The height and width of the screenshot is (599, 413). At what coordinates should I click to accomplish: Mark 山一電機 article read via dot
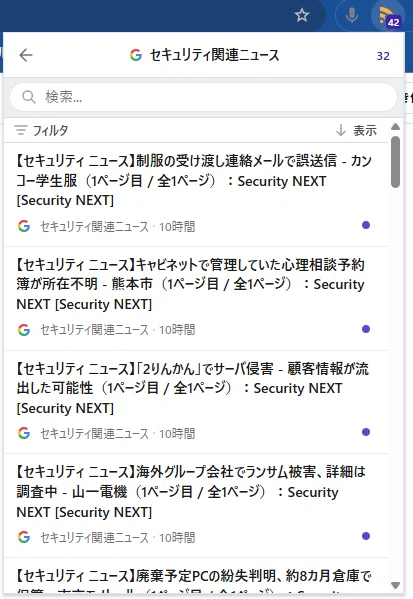(366, 536)
